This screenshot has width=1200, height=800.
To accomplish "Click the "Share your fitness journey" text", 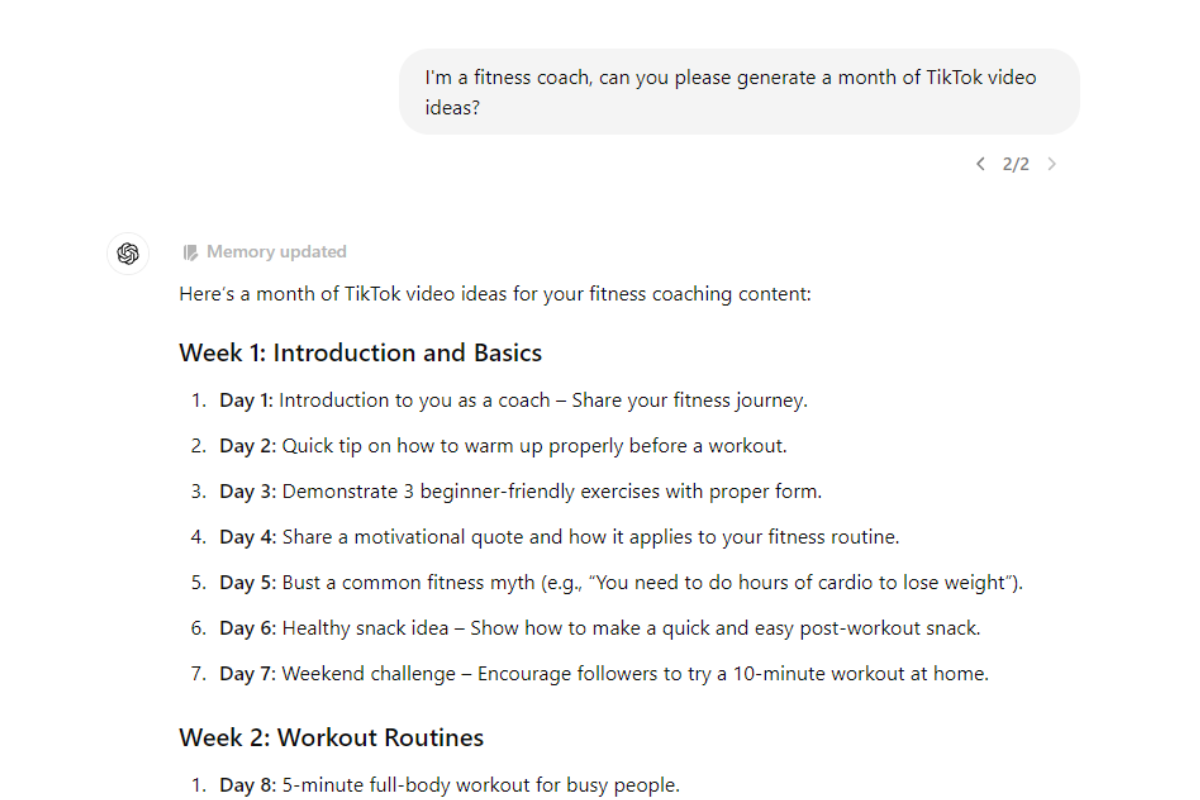I will (x=689, y=400).
